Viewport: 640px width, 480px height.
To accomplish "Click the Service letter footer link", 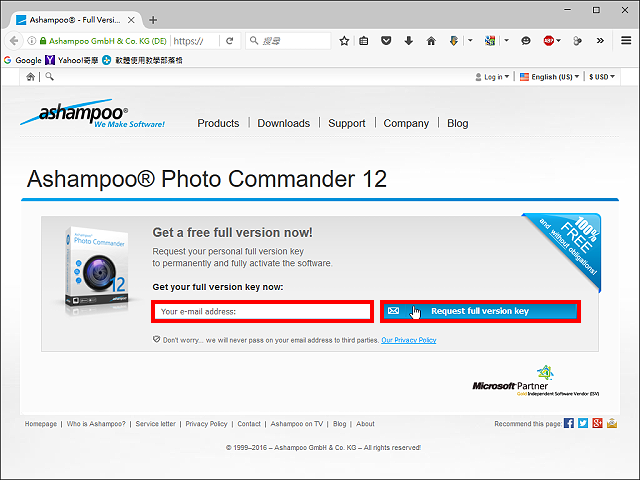I will (156, 424).
